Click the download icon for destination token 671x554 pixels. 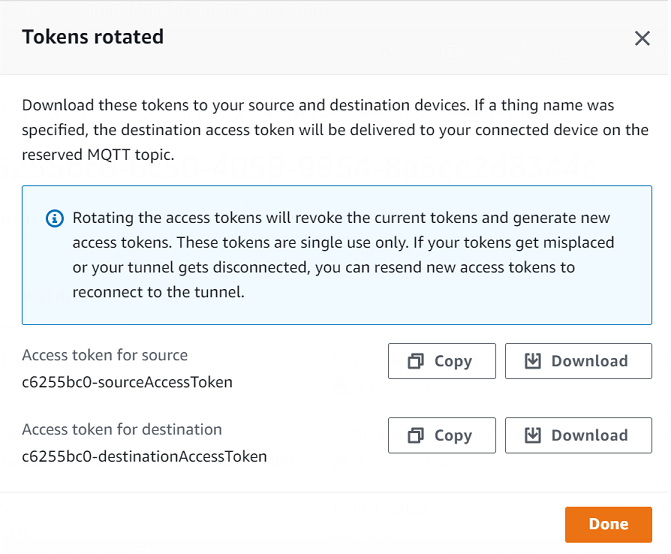533,435
